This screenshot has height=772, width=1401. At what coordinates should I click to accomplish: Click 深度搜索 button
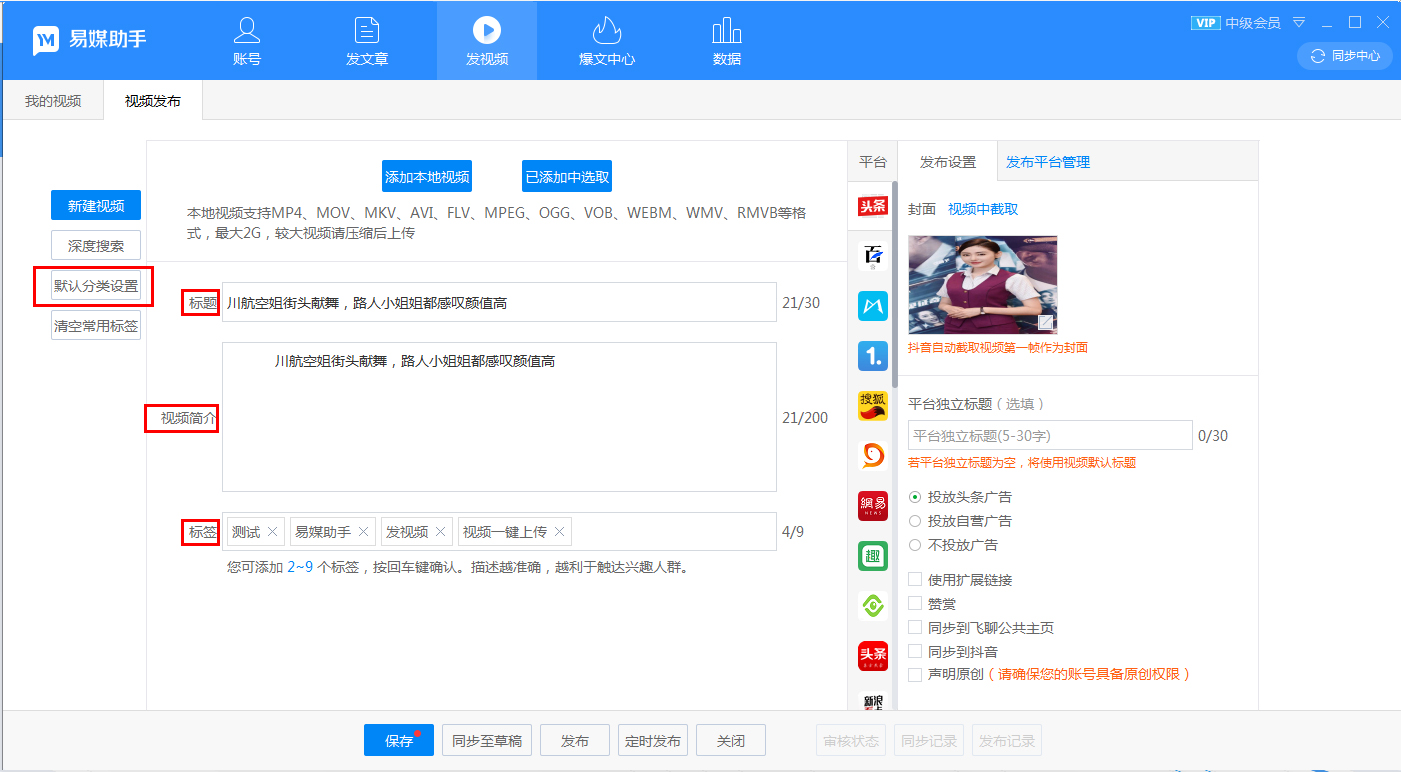point(96,246)
